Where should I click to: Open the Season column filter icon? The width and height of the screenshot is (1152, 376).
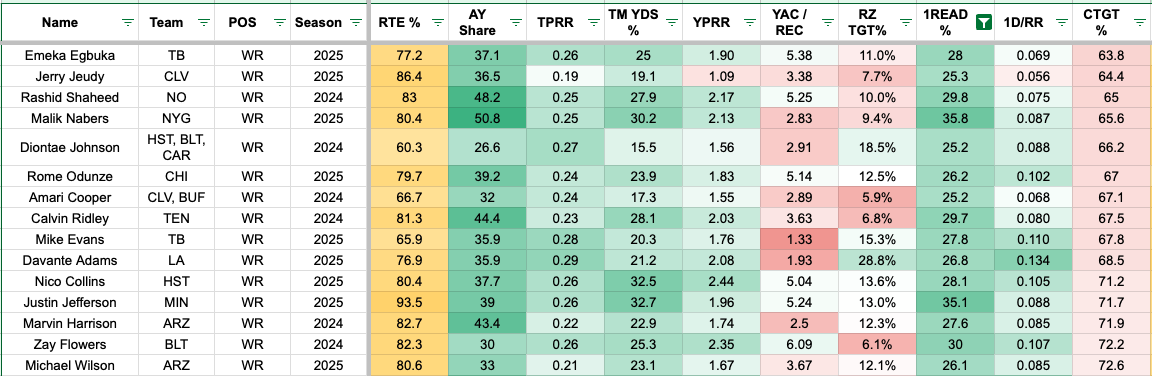(x=356, y=23)
